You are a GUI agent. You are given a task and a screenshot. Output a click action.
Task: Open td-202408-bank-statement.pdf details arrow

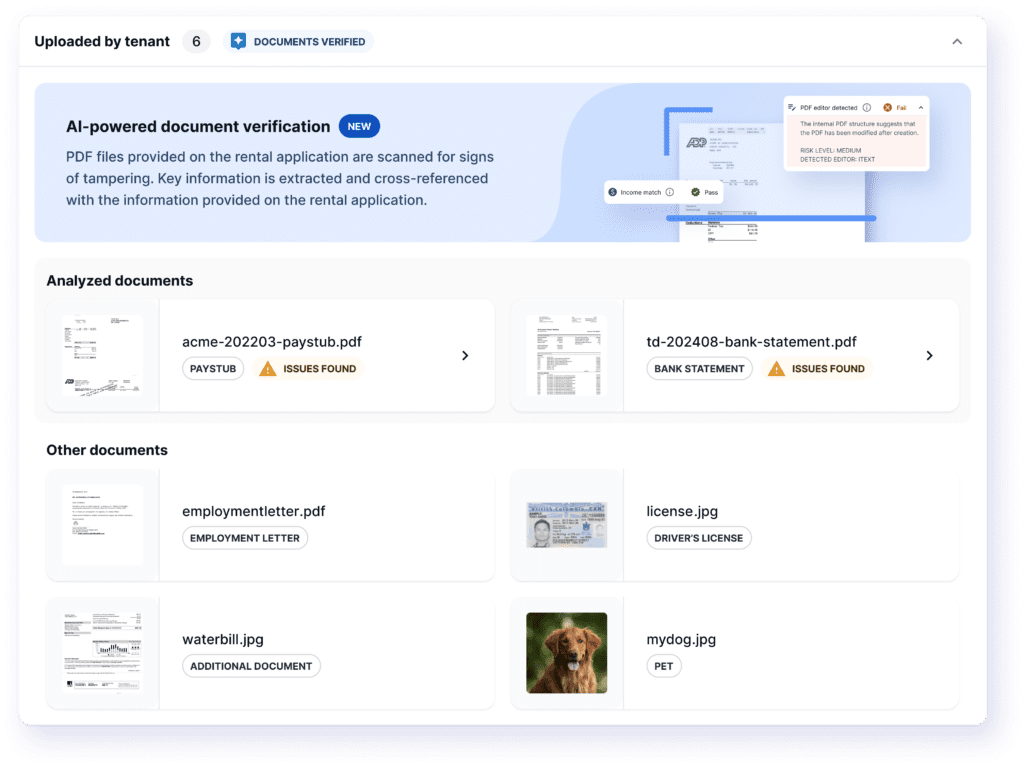[x=929, y=355]
